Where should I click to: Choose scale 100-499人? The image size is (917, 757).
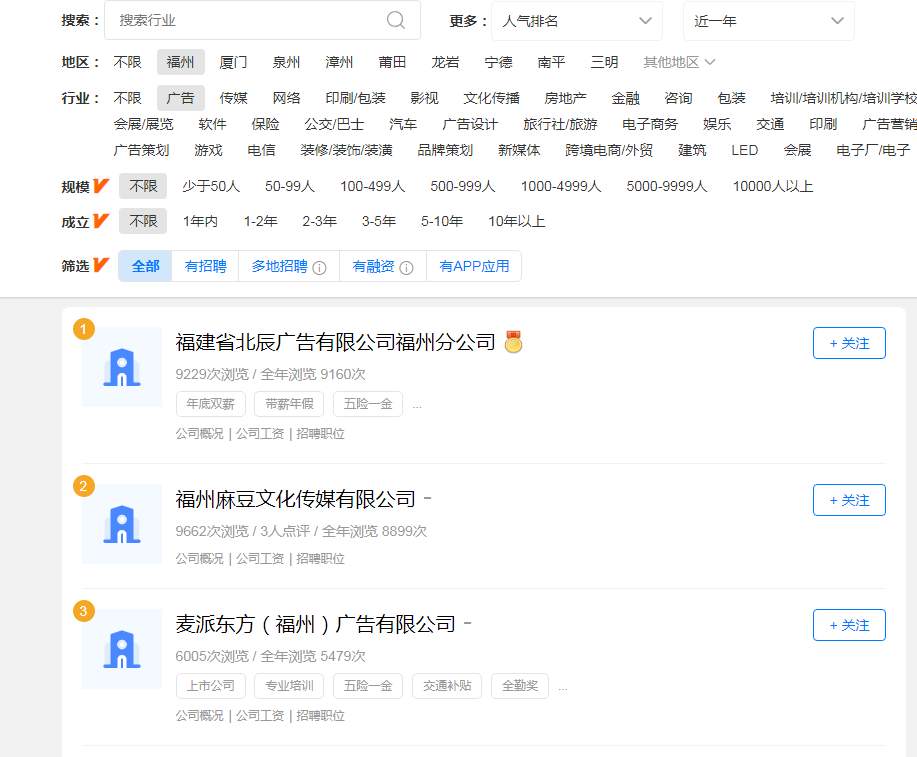coord(373,186)
